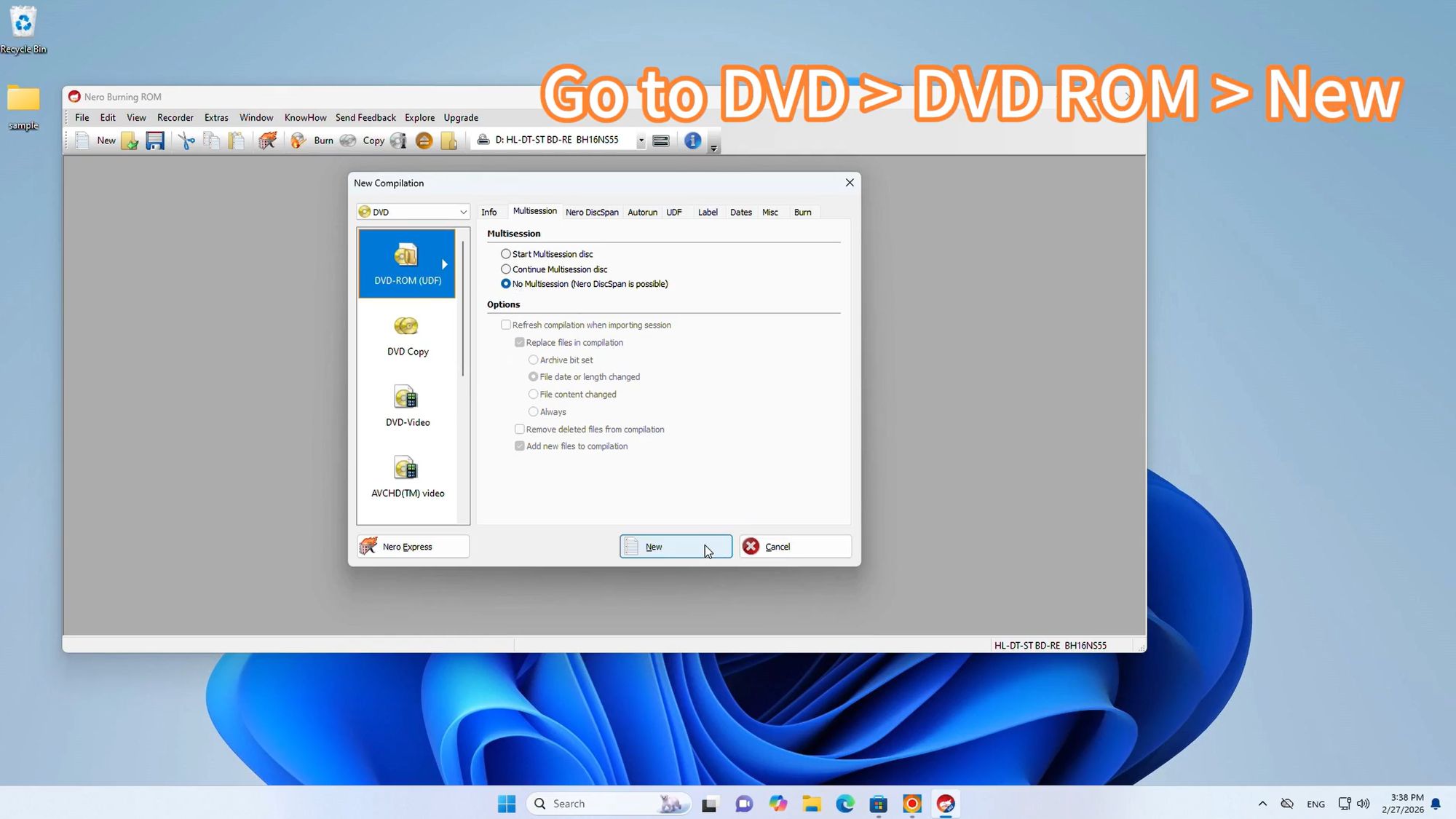
Task: Click the disc info toolbar icon
Action: click(x=398, y=141)
